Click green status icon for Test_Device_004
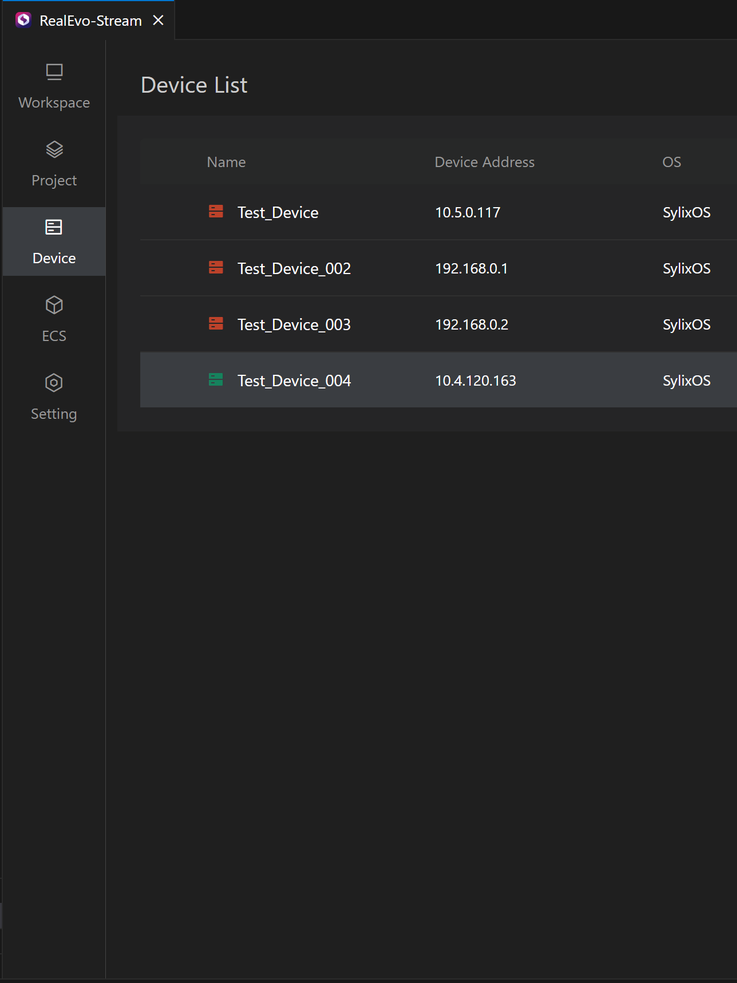The height and width of the screenshot is (983, 737). point(216,380)
